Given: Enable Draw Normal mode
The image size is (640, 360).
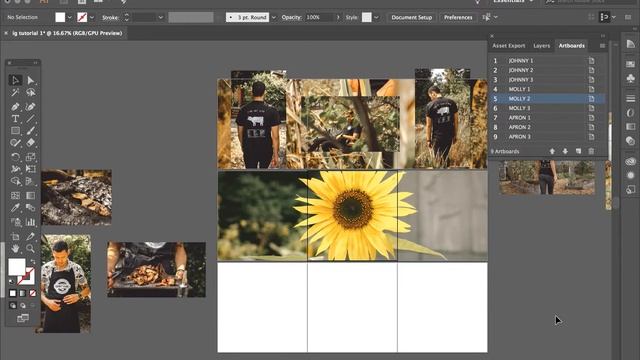Looking at the screenshot, I should [13, 305].
